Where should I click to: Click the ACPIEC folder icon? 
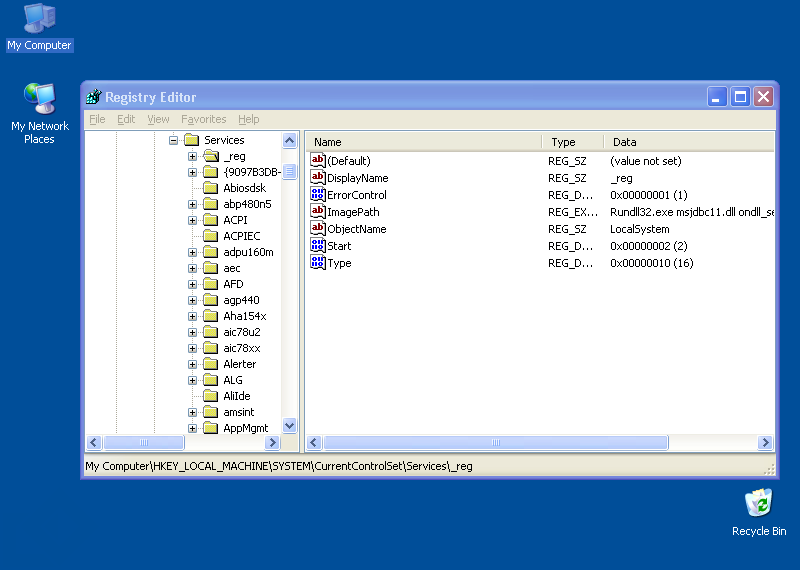tap(211, 236)
